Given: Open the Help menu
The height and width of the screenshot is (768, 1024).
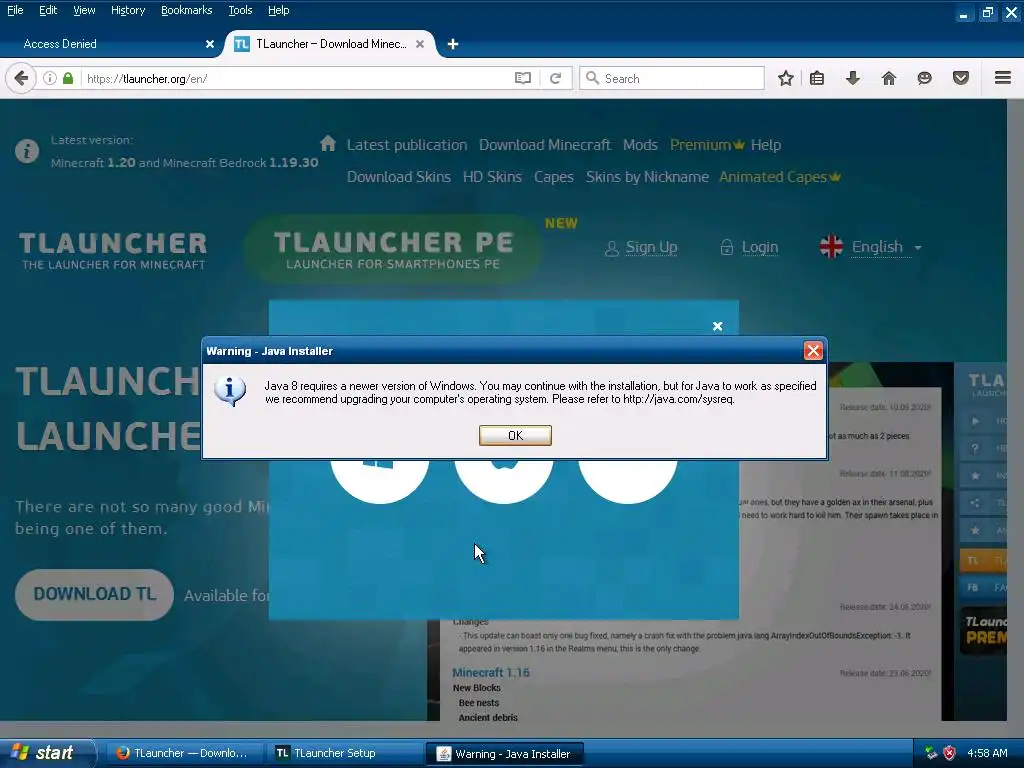Looking at the screenshot, I should tap(278, 10).
